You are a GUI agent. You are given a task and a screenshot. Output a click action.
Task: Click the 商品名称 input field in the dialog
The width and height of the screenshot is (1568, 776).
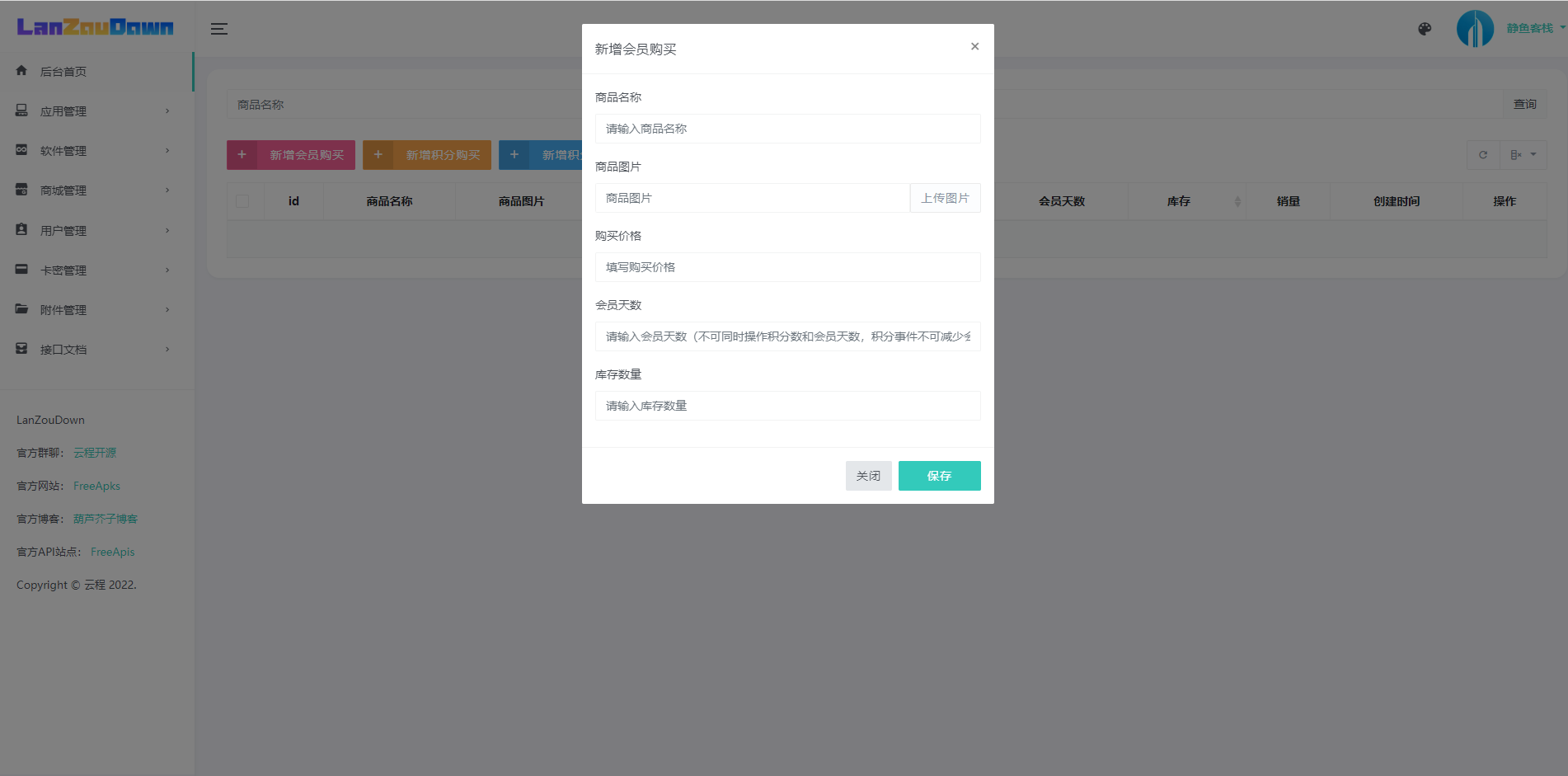coord(787,129)
